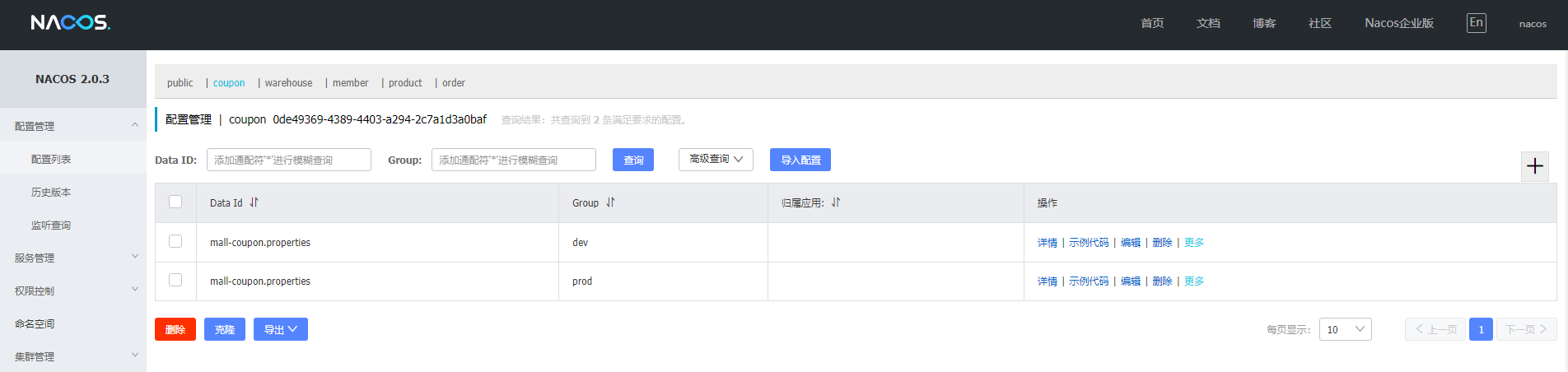Screen dimensions: 1568x372
Task: Focus the Group search field
Action: 514,160
